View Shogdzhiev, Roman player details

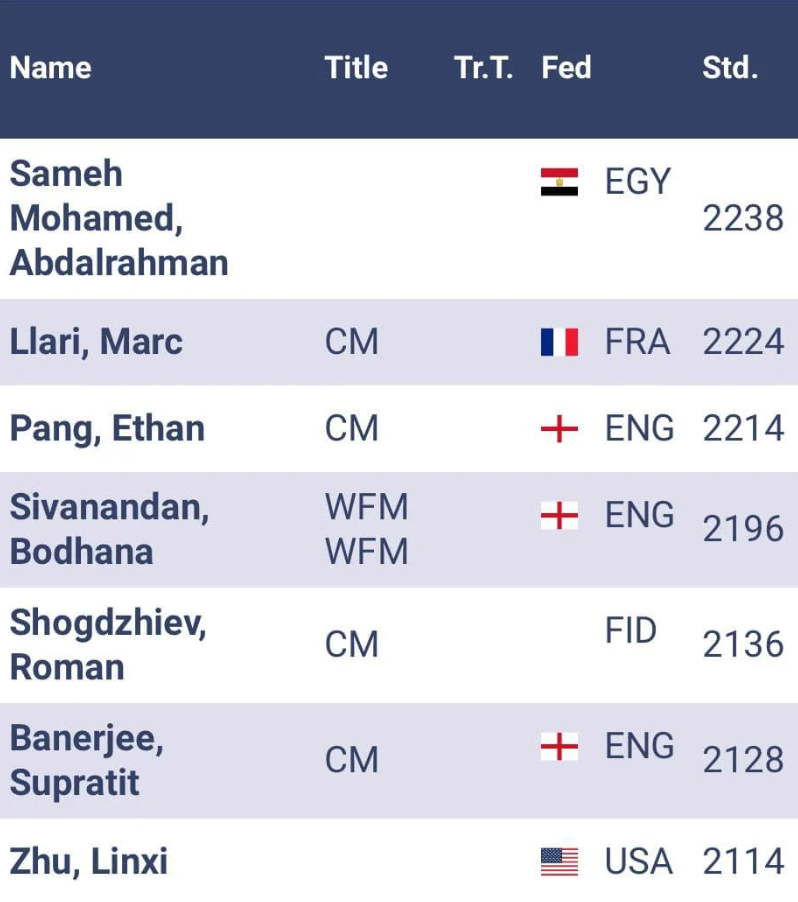point(107,645)
